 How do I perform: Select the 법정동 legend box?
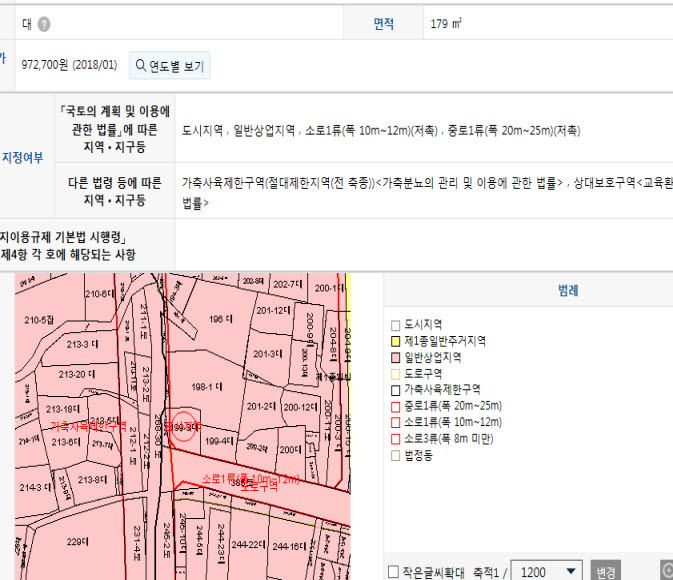[x=396, y=453]
